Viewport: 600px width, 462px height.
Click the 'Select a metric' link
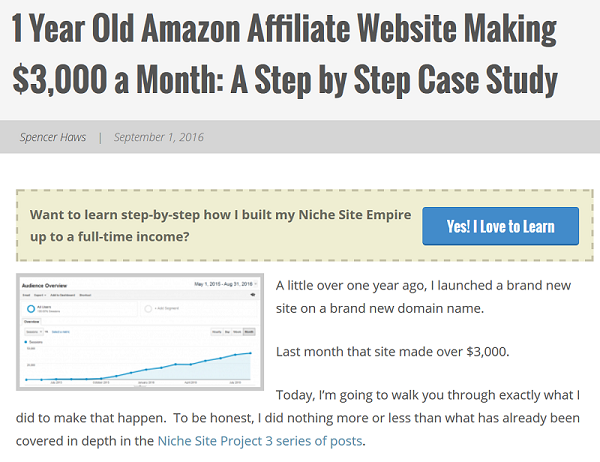(60, 330)
